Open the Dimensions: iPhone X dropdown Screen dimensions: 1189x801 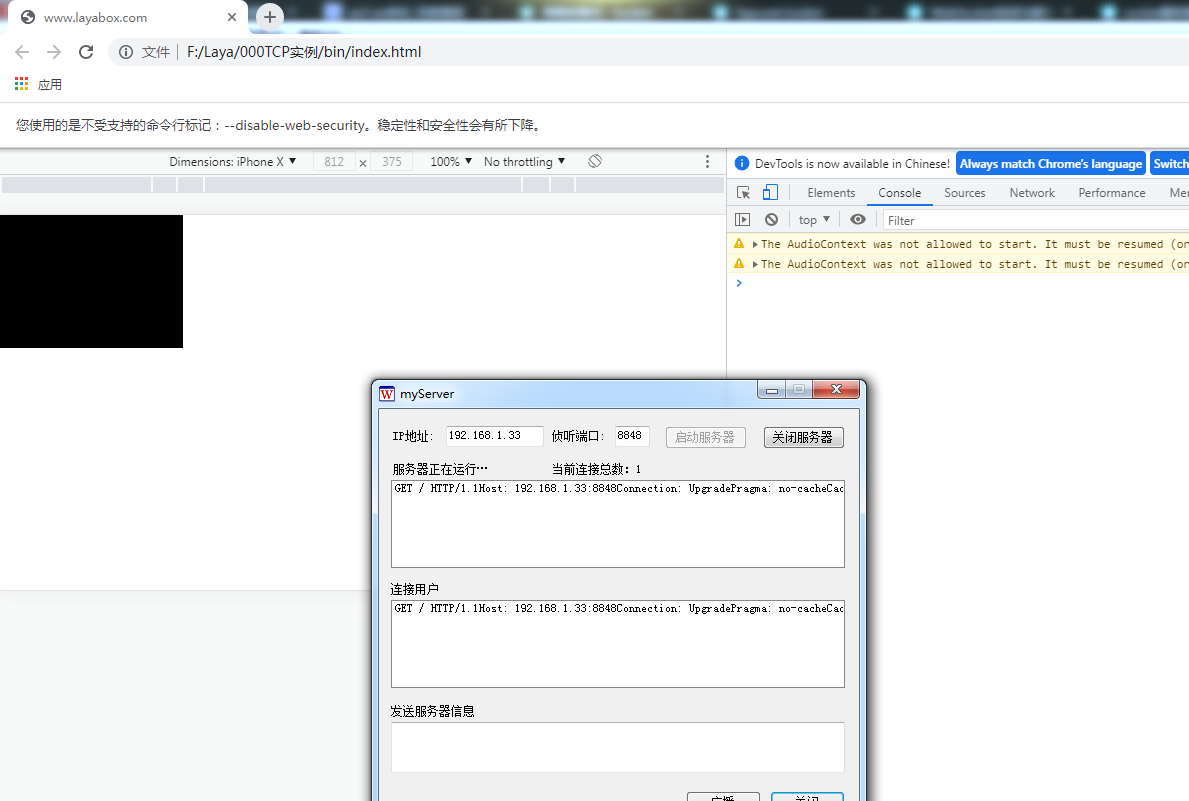click(233, 162)
